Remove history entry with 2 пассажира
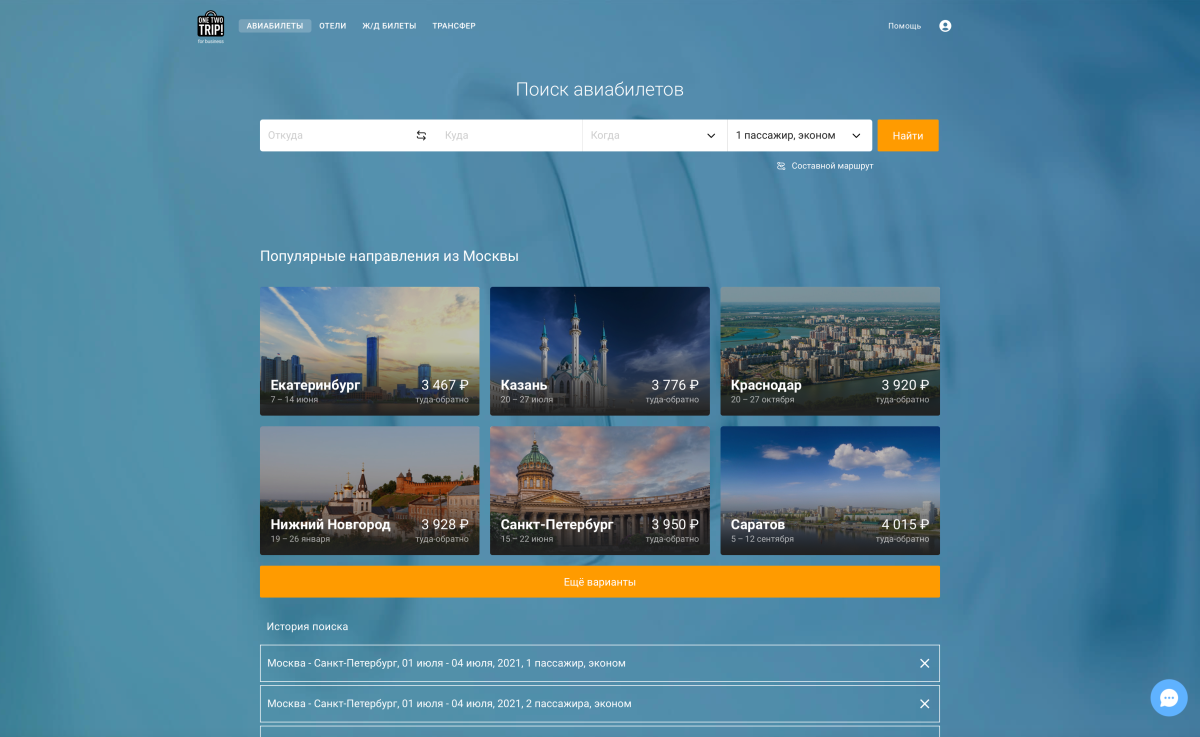1200x737 pixels. pos(924,703)
